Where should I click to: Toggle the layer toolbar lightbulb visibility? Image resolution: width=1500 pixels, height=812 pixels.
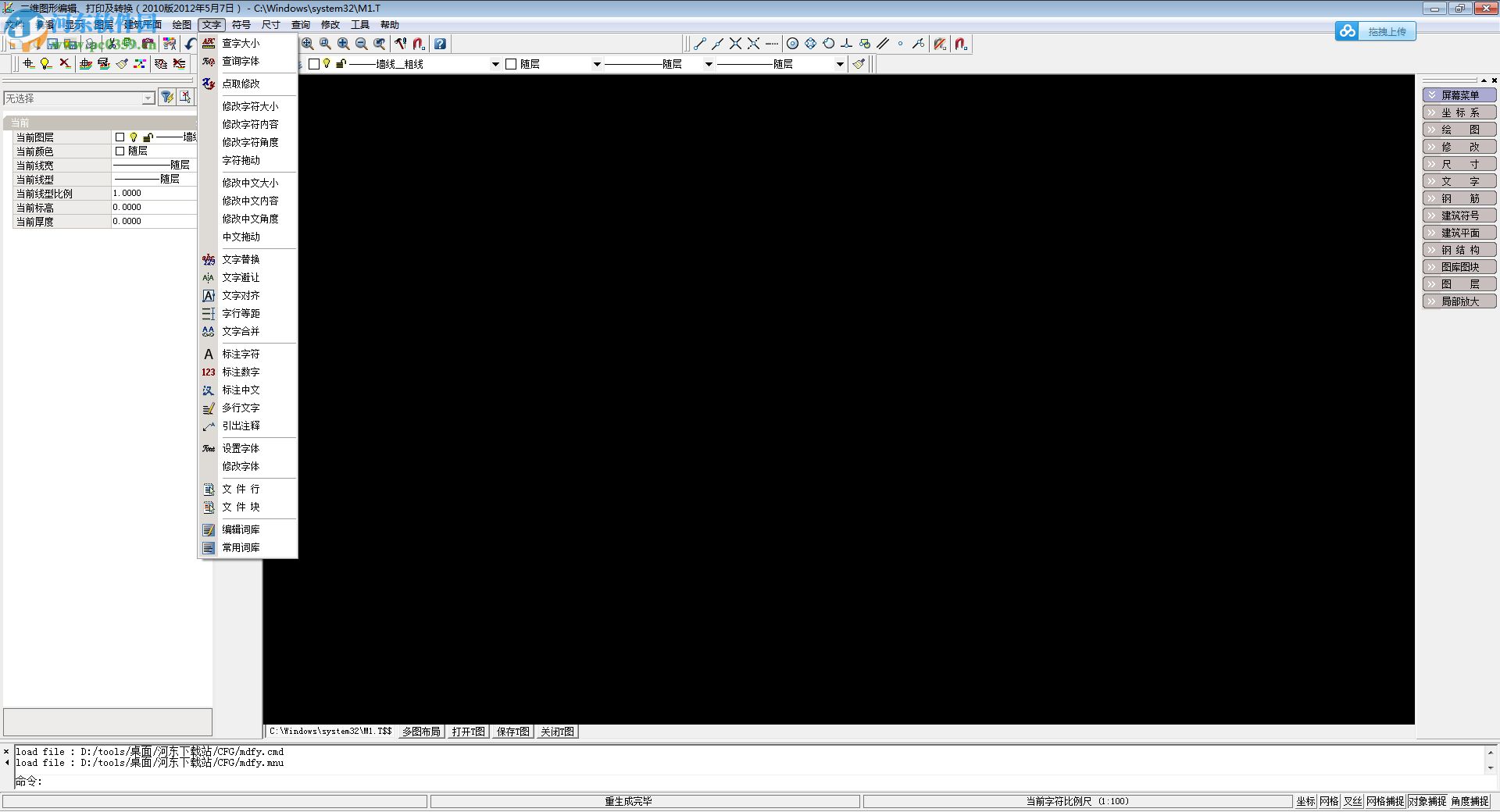click(327, 64)
